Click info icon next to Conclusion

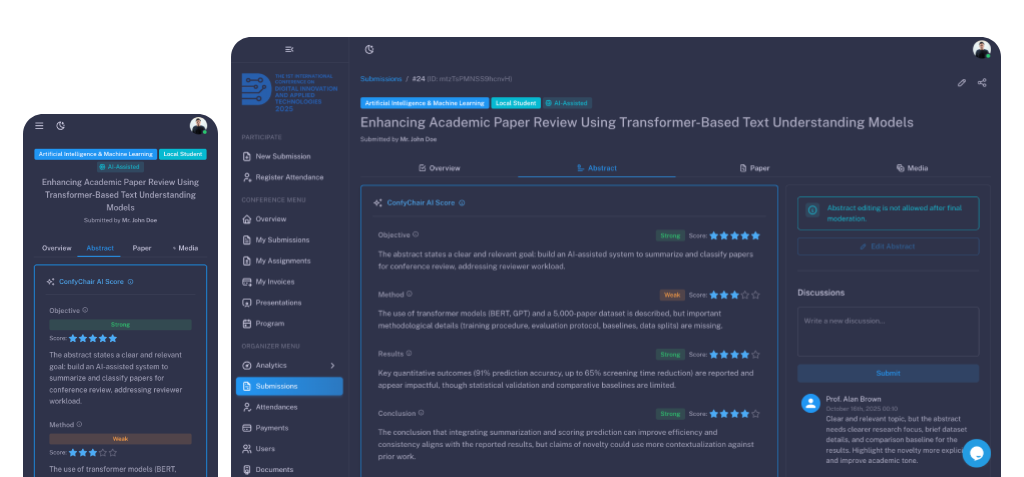pos(421,413)
